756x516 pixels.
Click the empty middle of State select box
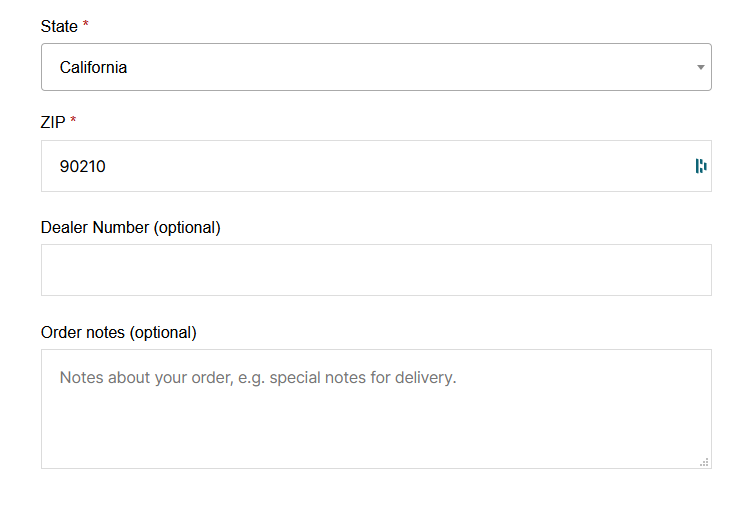tap(400, 68)
